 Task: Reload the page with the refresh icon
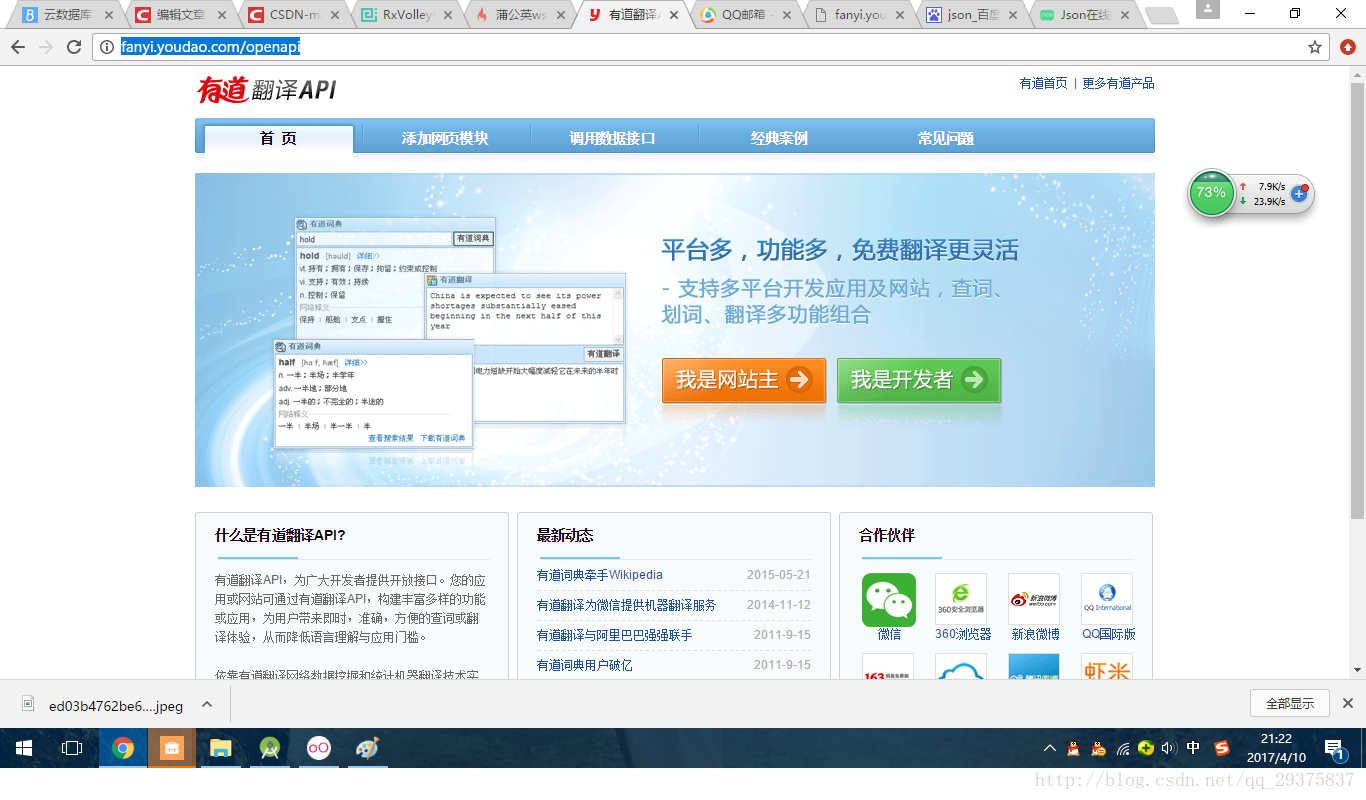74,47
